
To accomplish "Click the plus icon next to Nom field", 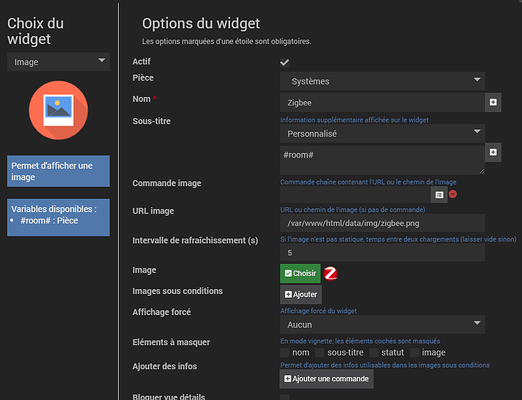I will (x=493, y=102).
